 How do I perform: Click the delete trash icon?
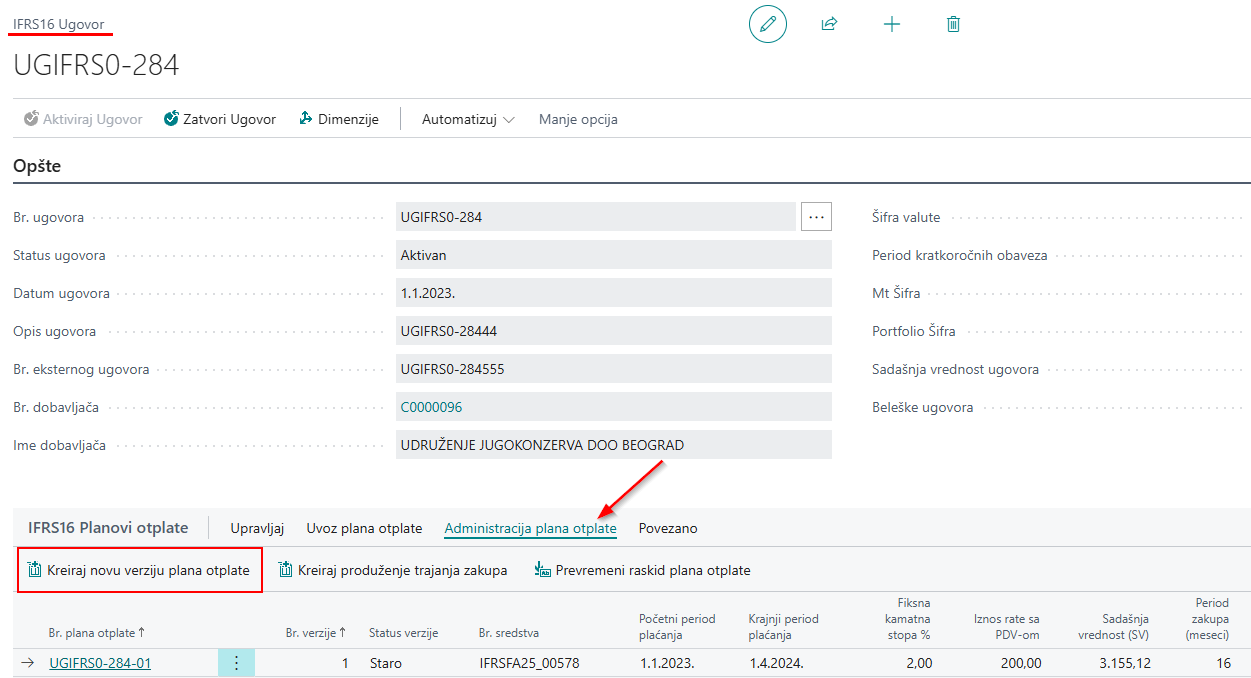pos(953,24)
